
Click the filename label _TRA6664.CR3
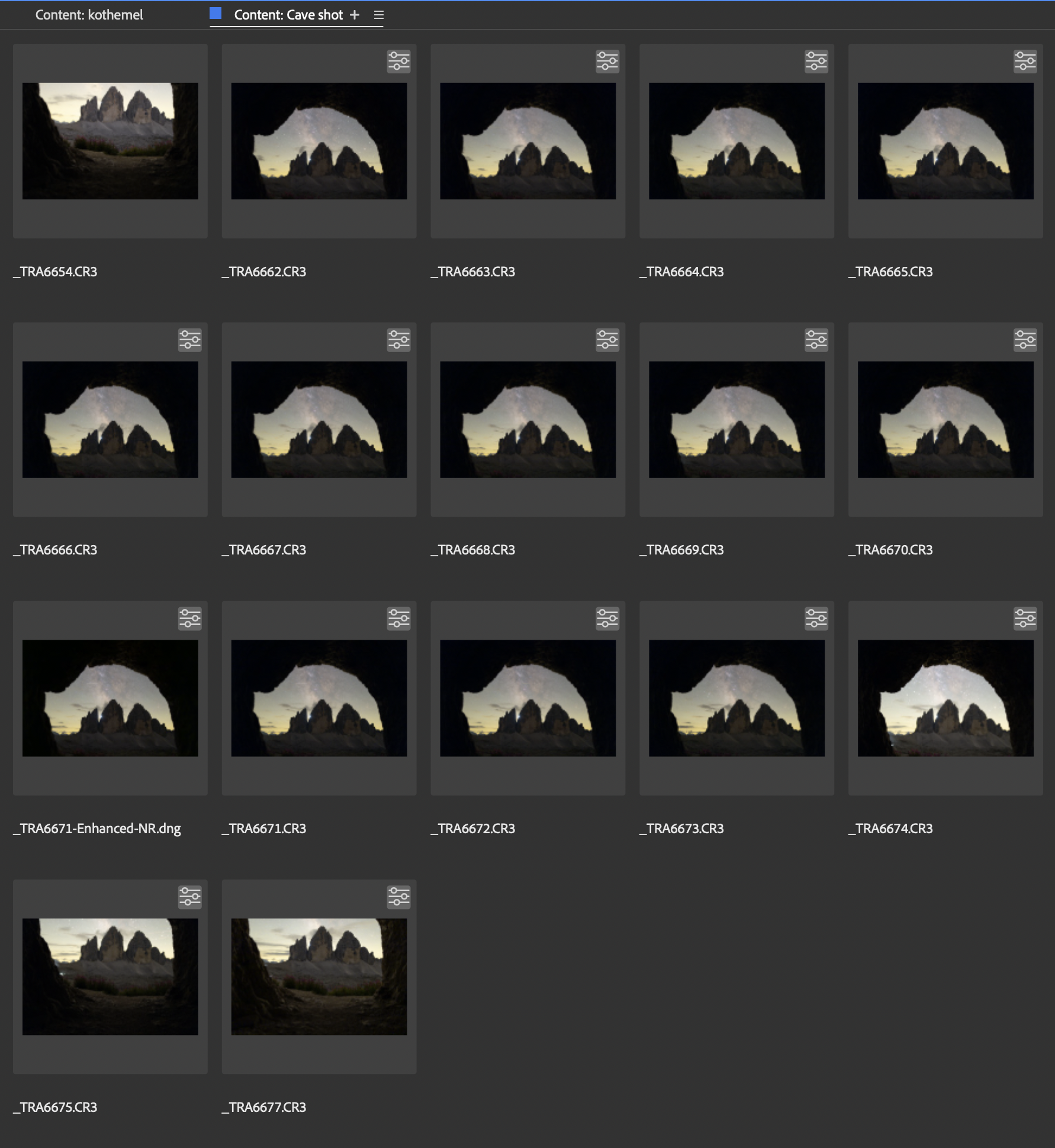tap(682, 272)
